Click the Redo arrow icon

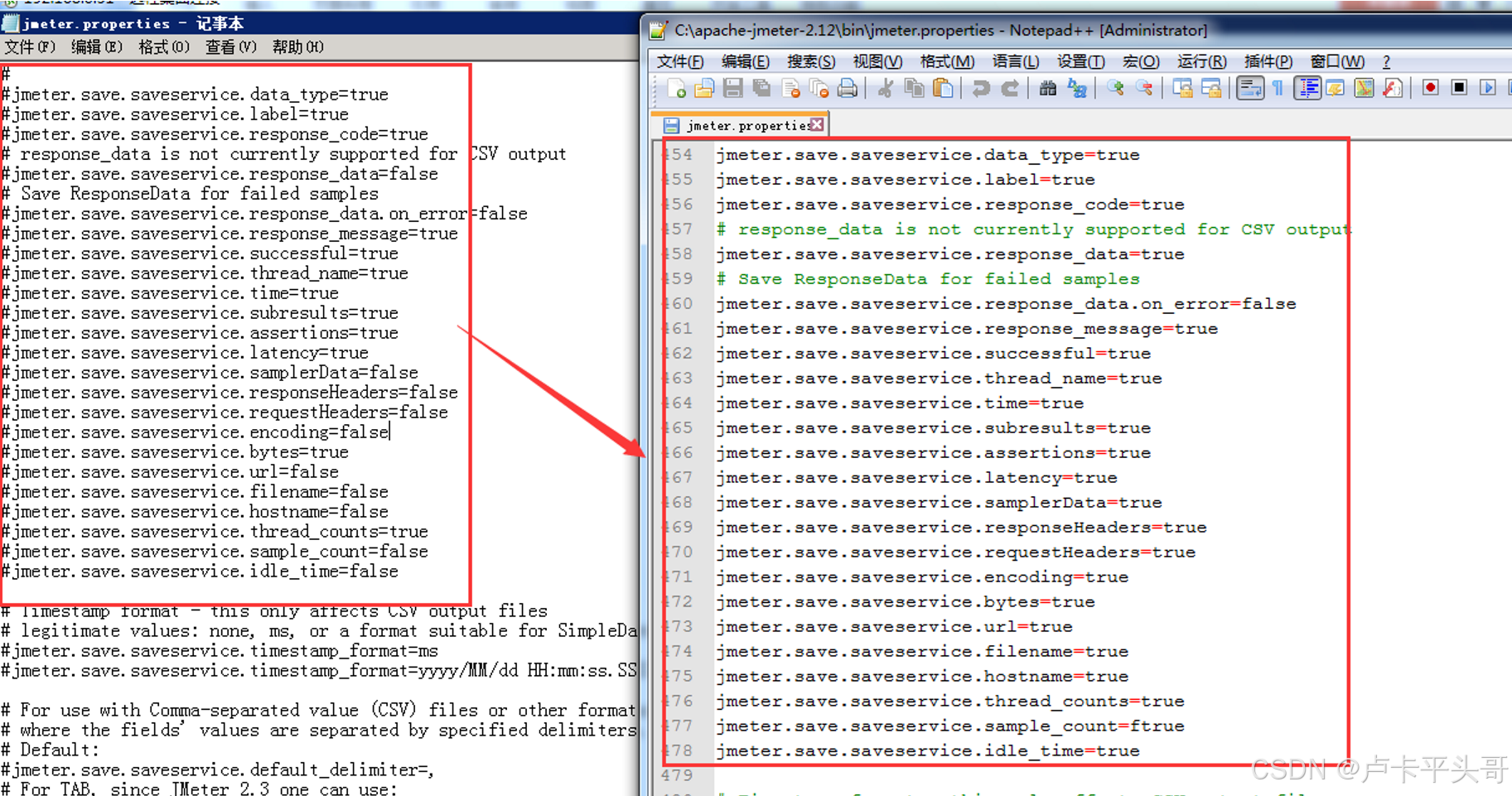pos(1010,88)
